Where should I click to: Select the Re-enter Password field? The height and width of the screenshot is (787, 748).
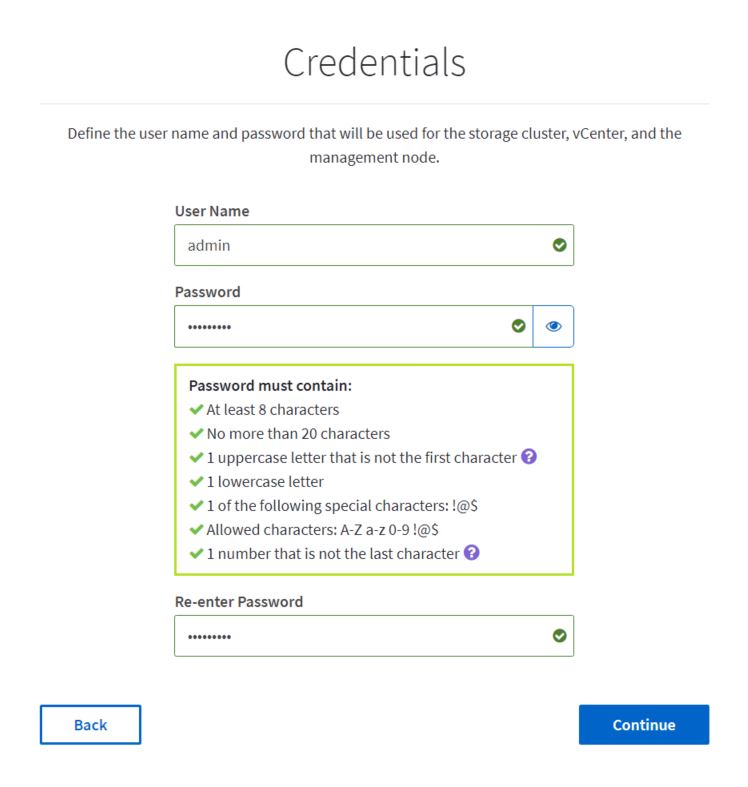[360, 635]
